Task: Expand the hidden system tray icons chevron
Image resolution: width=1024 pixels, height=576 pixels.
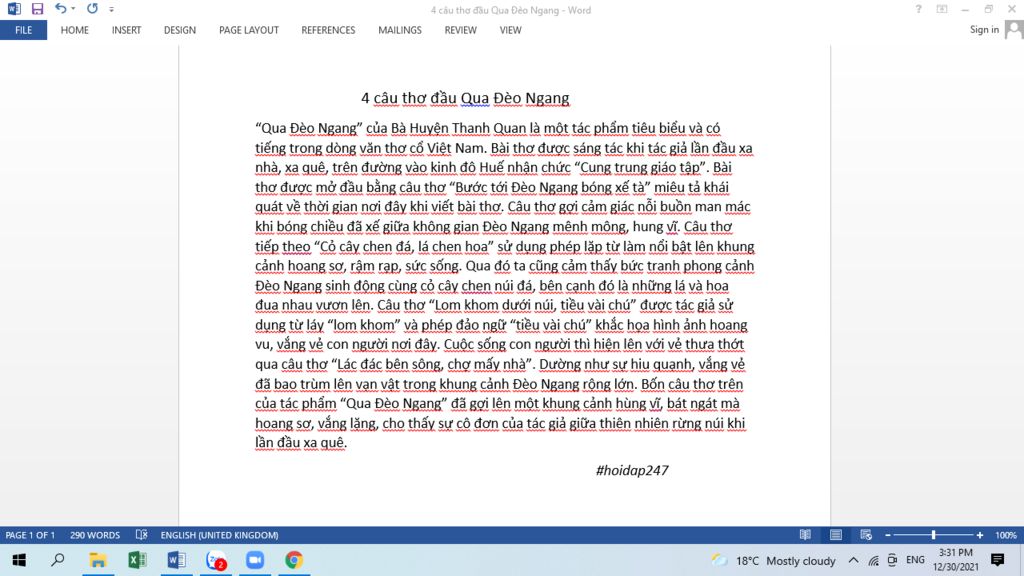Action: [854, 560]
